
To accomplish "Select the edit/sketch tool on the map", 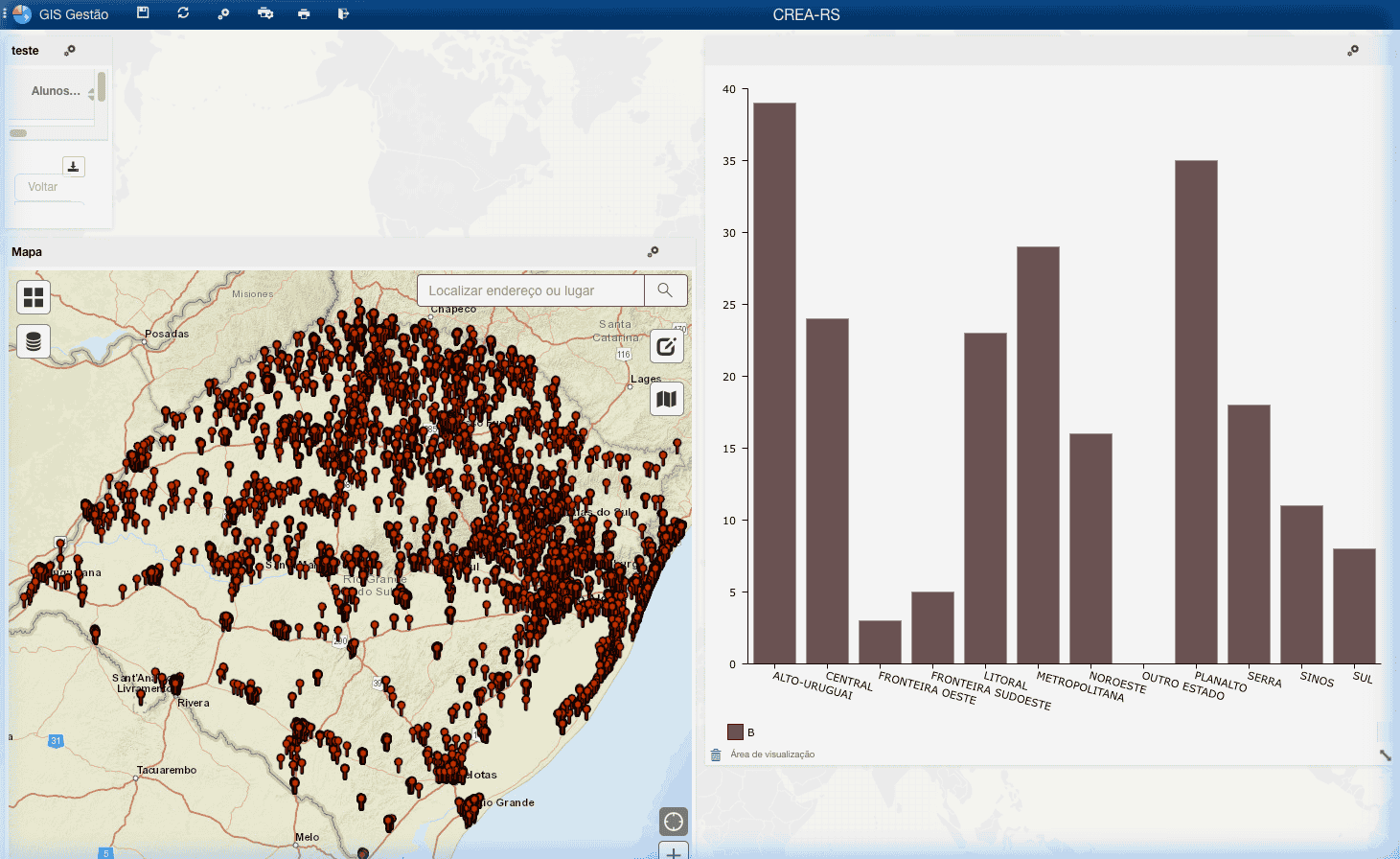I will coord(666,346).
